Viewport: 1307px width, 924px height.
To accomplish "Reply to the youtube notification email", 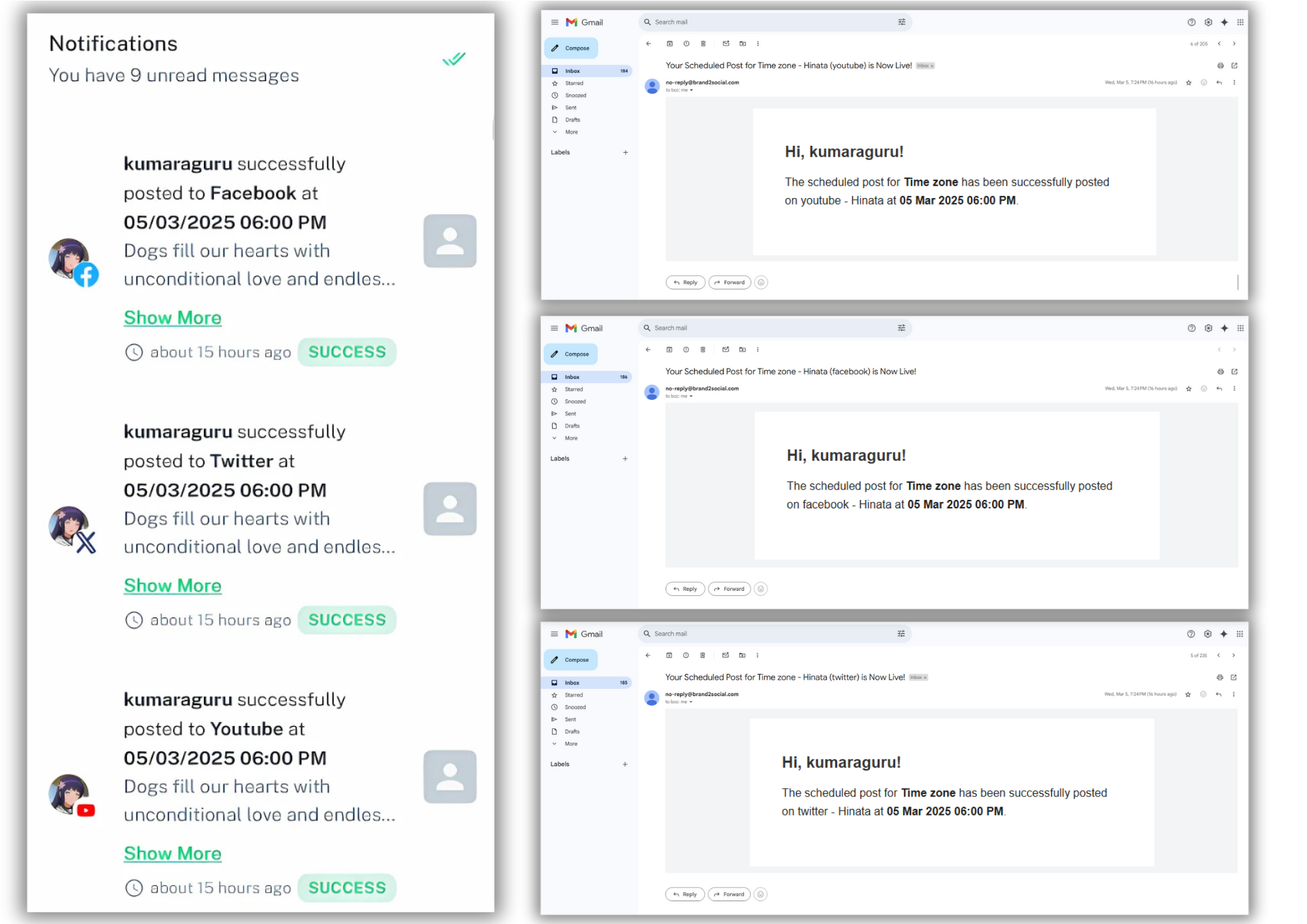I will click(x=685, y=282).
